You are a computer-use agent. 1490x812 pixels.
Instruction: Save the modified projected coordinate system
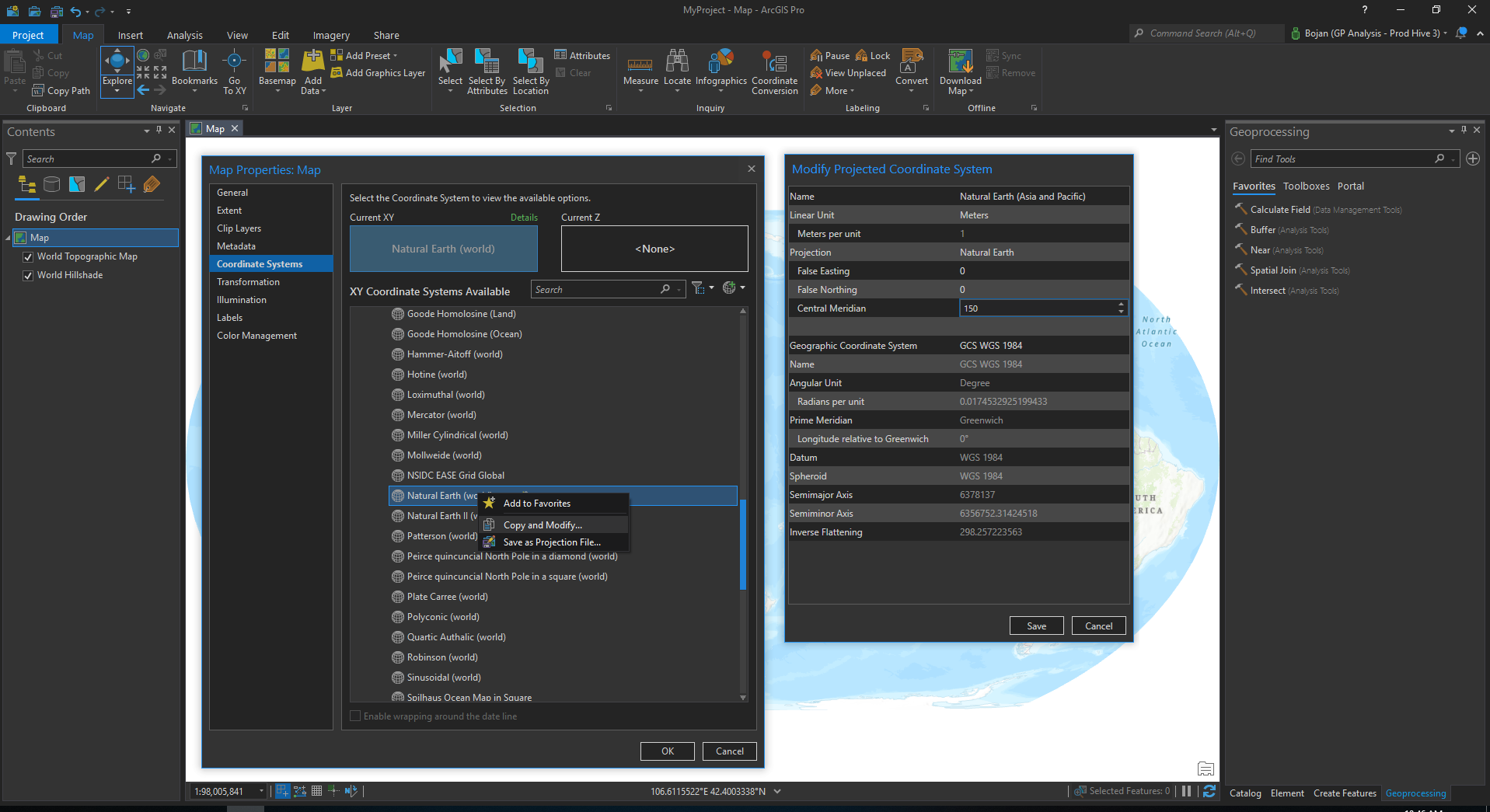coord(1036,626)
